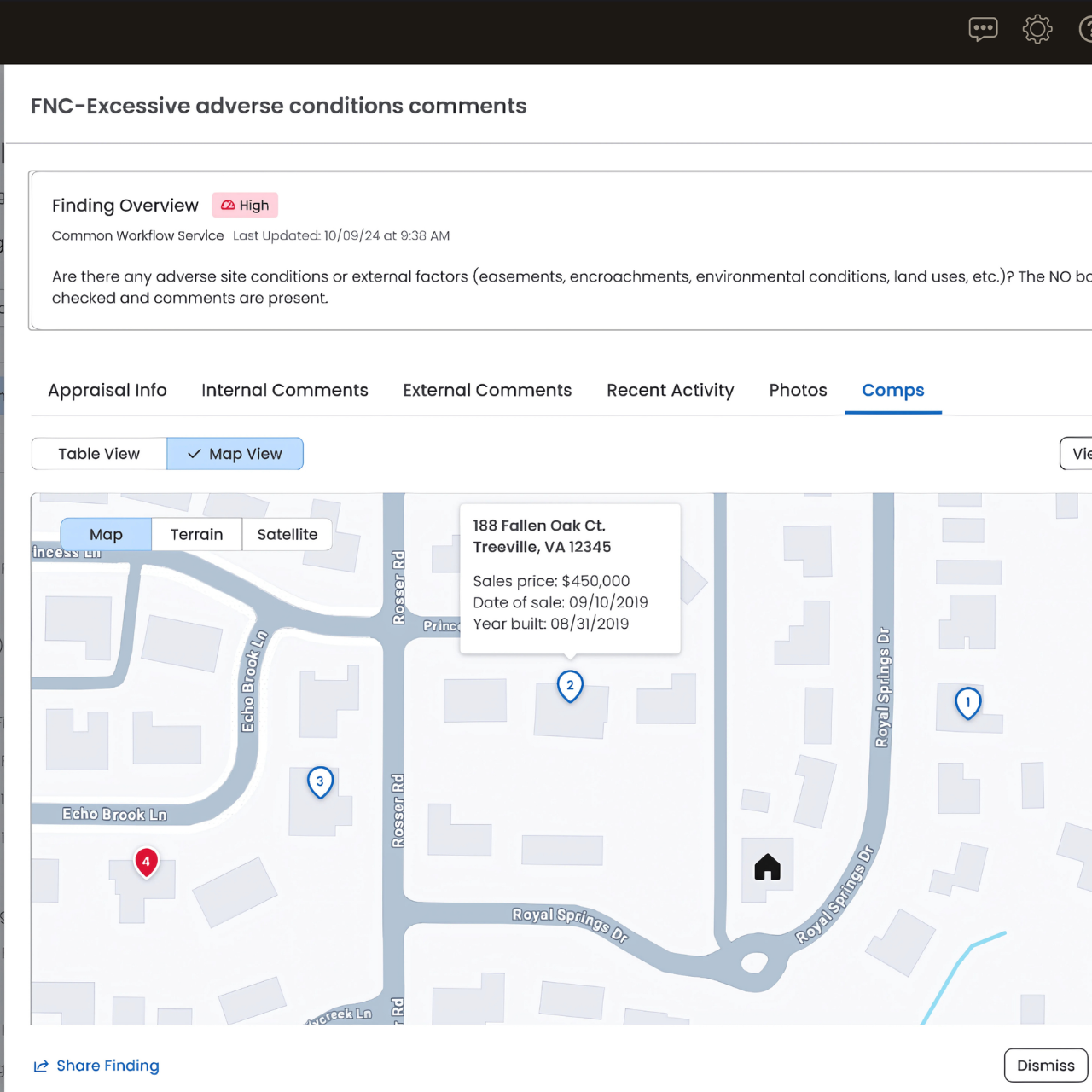
Task: Switch to Table View
Action: pos(98,453)
